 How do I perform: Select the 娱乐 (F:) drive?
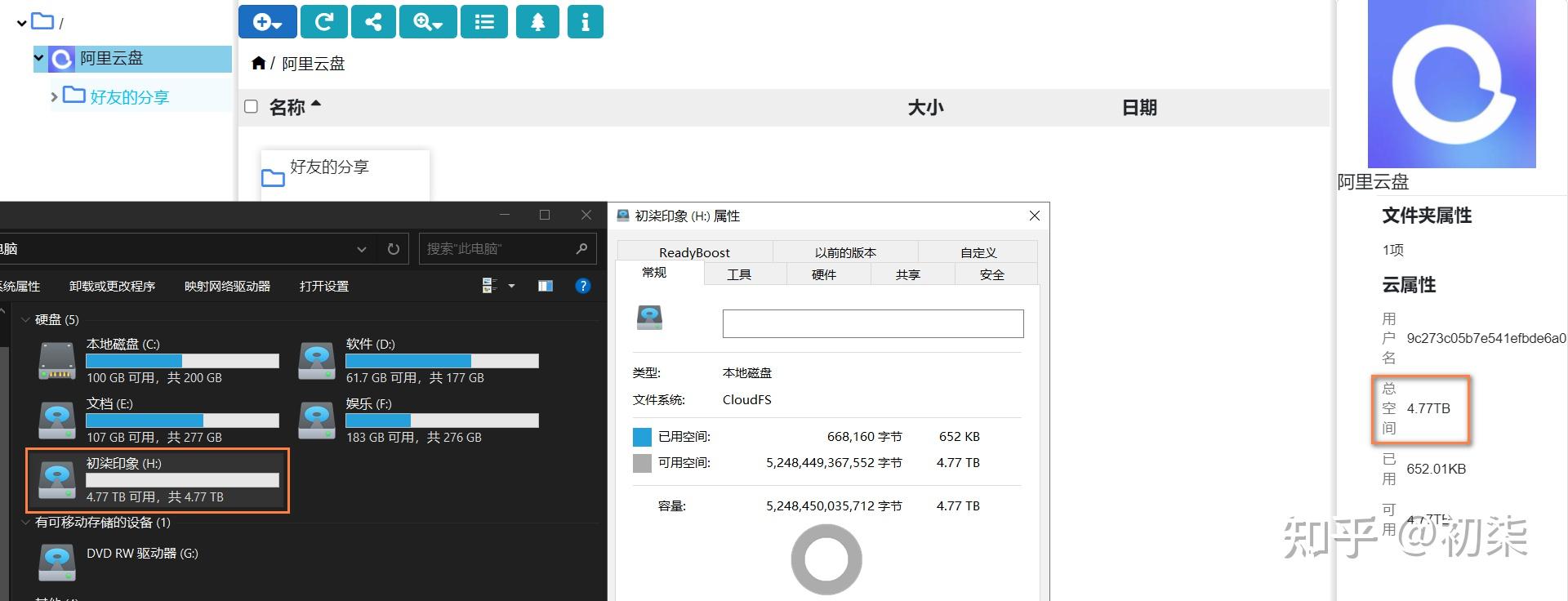click(x=419, y=420)
